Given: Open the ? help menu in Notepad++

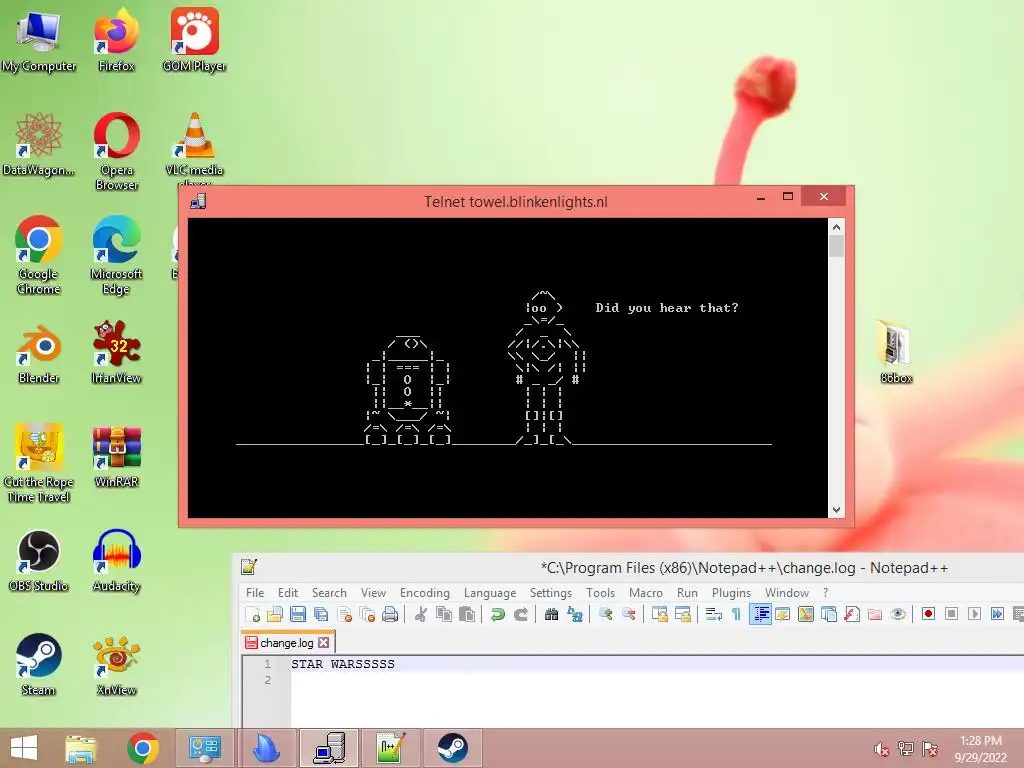Looking at the screenshot, I should point(825,592).
